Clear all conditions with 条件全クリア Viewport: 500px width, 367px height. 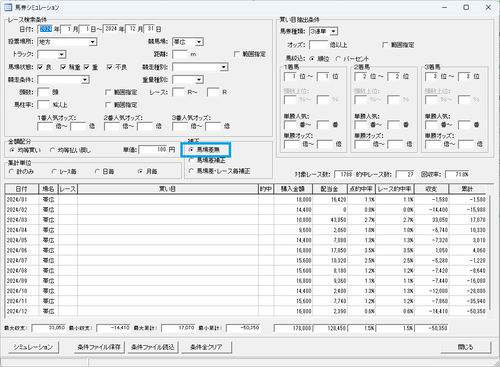tap(206, 347)
